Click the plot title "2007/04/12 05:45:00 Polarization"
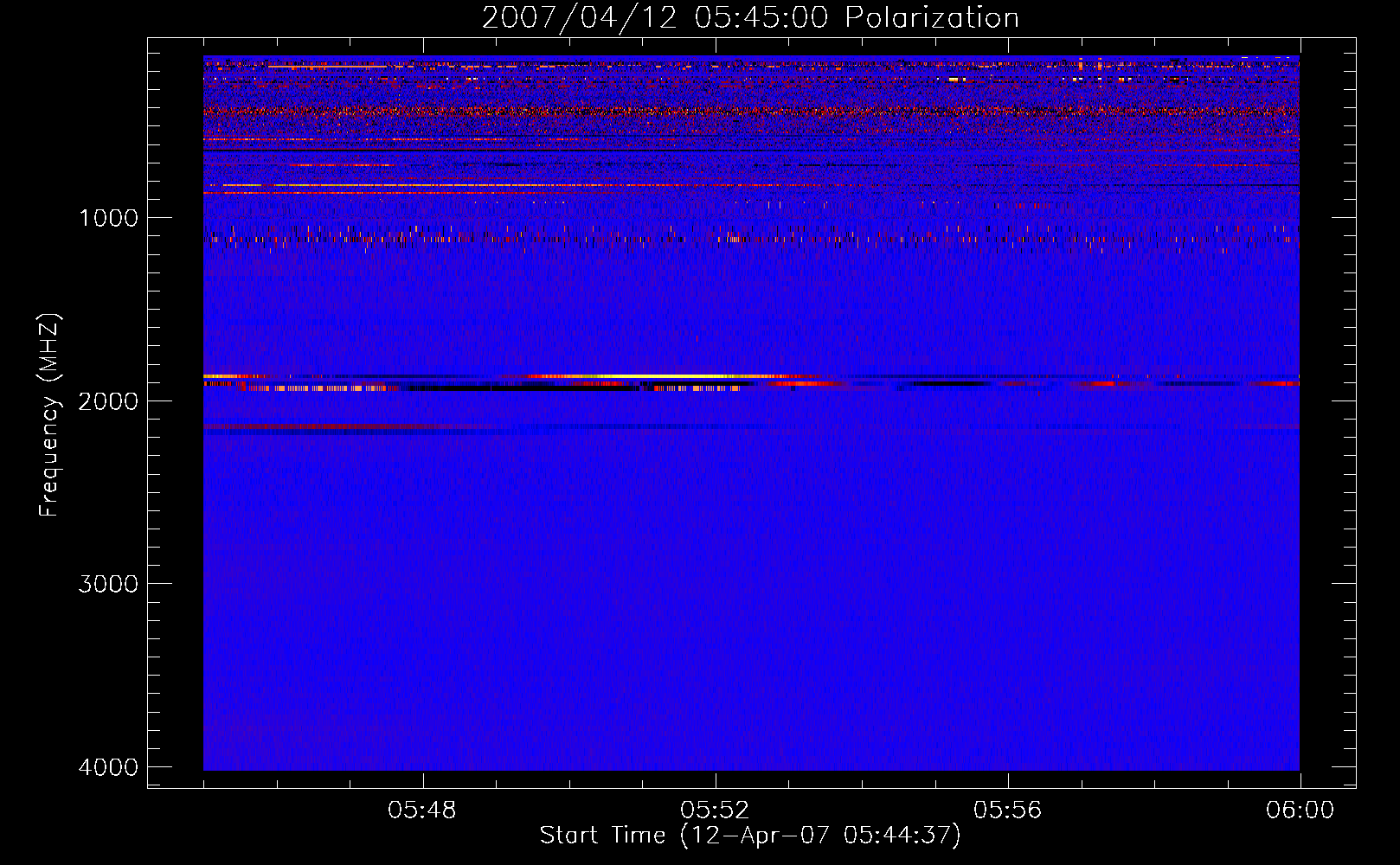Image resolution: width=1400 pixels, height=865 pixels. 750,18
